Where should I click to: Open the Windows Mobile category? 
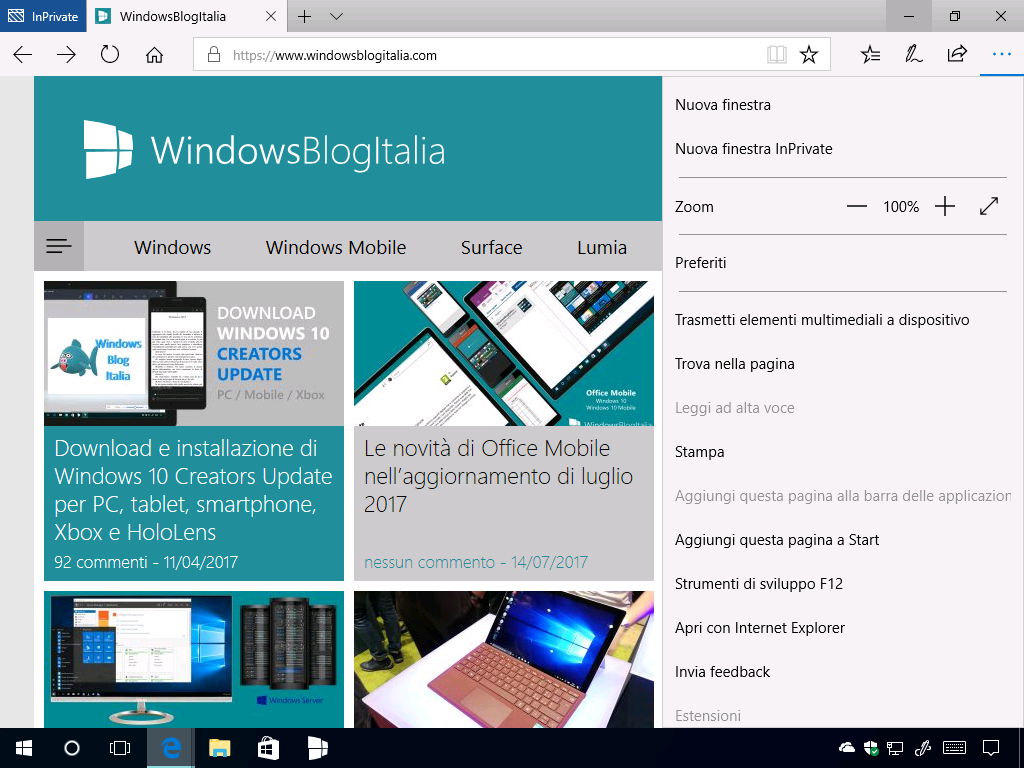coord(336,248)
